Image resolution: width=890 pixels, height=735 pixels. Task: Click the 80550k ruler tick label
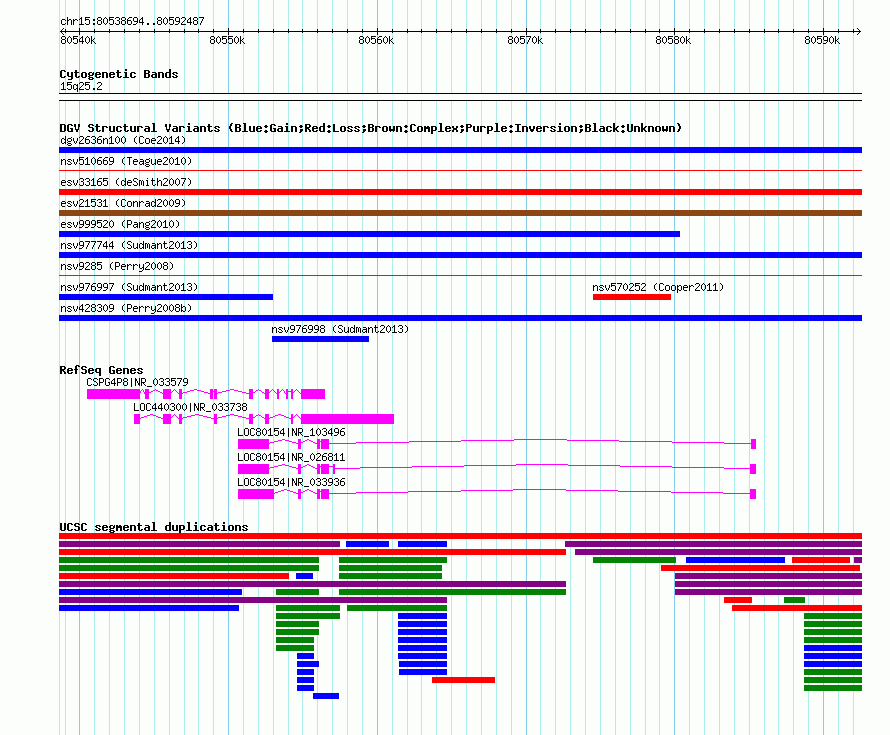[x=227, y=40]
